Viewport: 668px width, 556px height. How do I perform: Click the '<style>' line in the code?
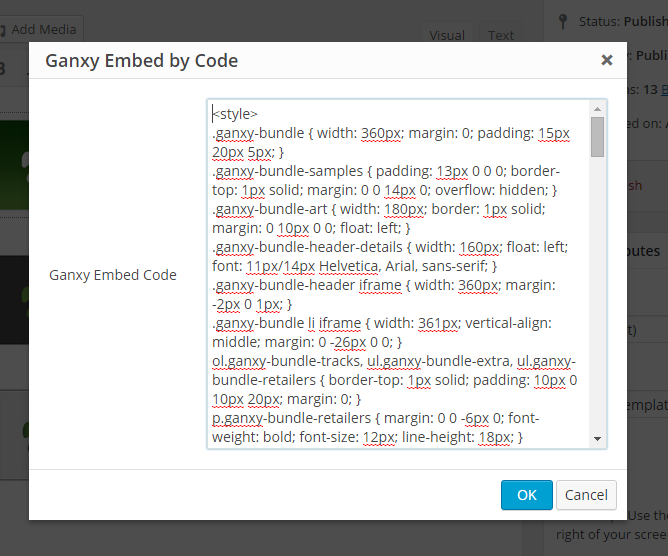(235, 114)
